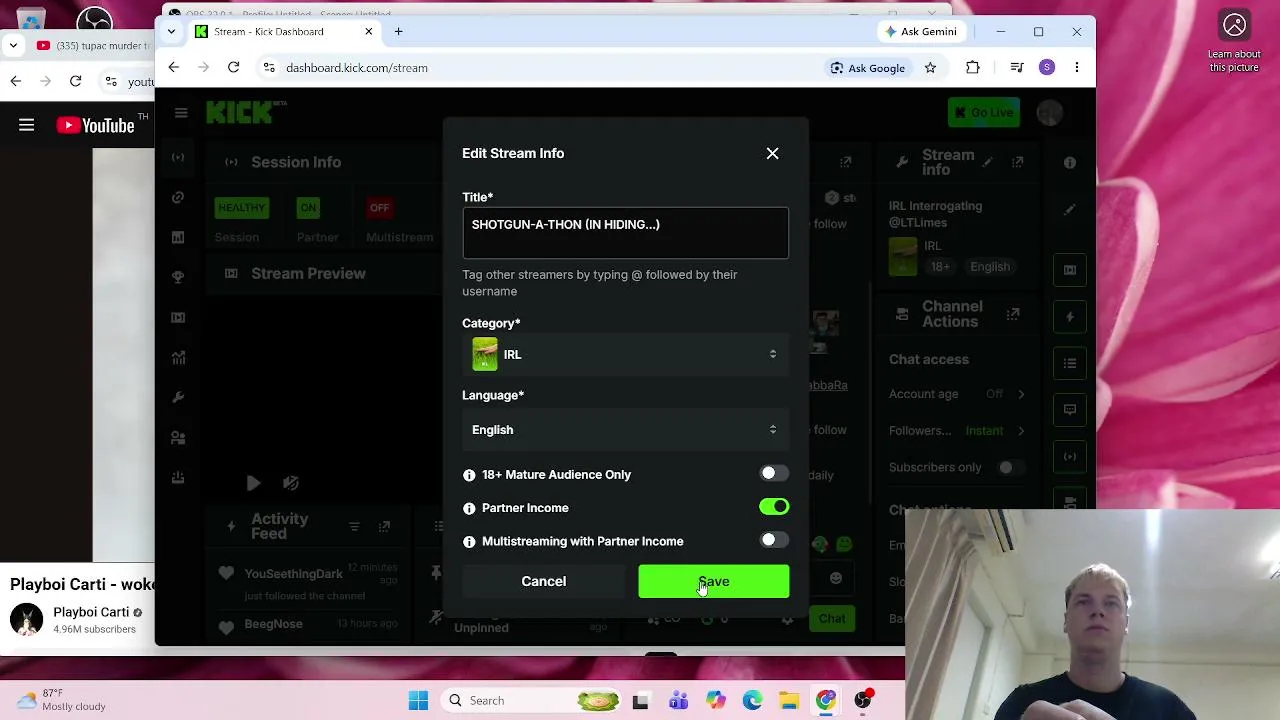Click the info icon in right toolbar
1280x720 pixels.
(1070, 162)
